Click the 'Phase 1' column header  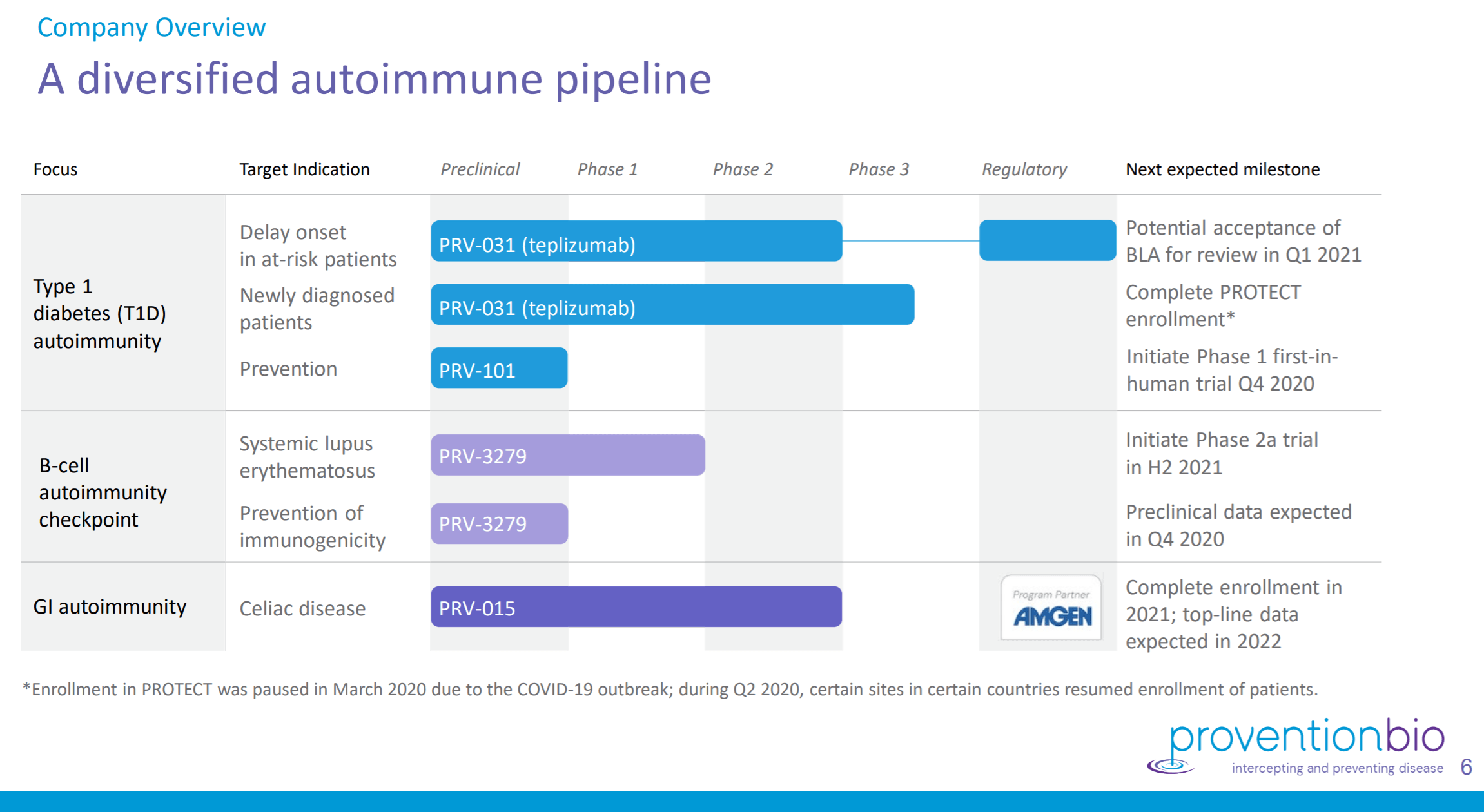tap(607, 169)
